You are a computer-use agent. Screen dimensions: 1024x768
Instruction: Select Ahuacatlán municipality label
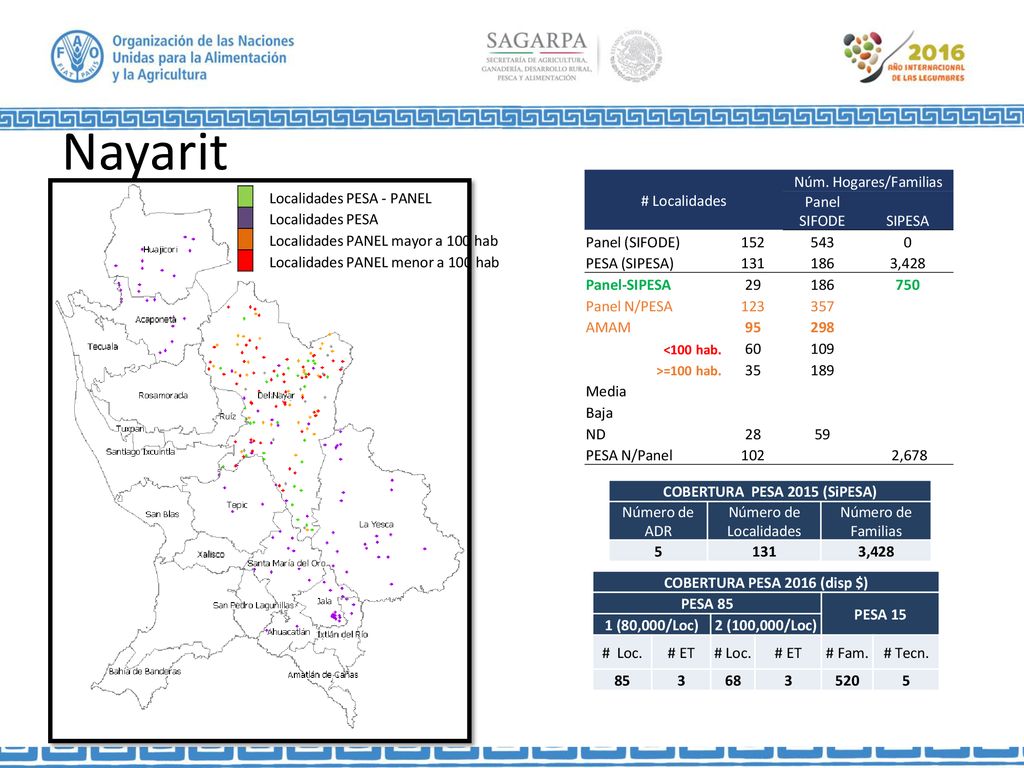(x=288, y=632)
